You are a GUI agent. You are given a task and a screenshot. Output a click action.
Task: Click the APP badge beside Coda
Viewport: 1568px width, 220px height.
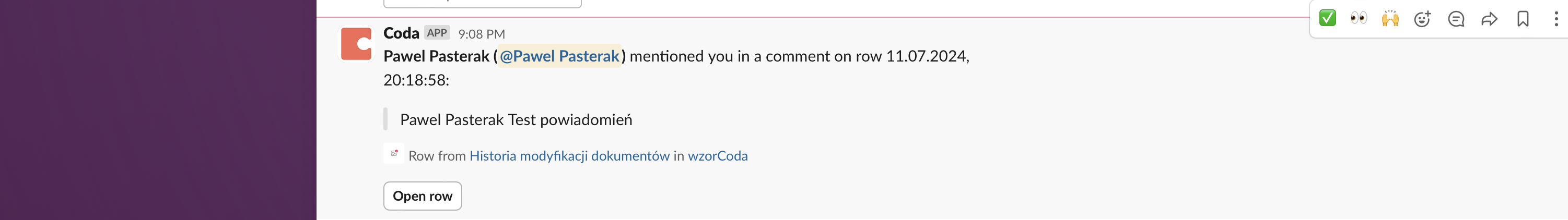437,33
